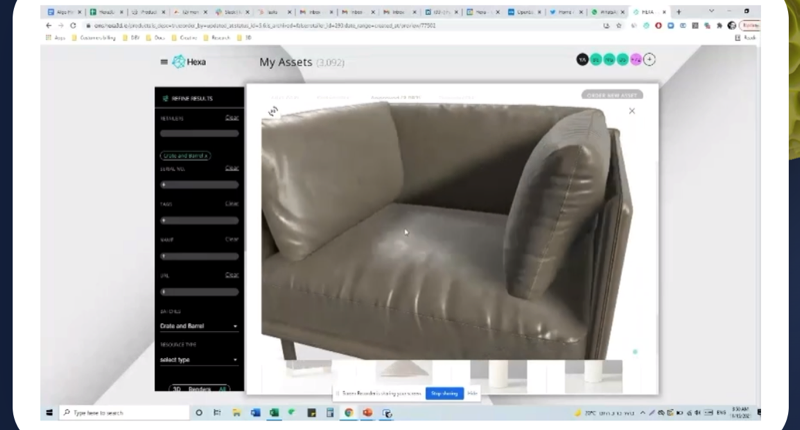The height and width of the screenshot is (430, 800).
Task: Open a new browser tab
Action: [x=679, y=12]
